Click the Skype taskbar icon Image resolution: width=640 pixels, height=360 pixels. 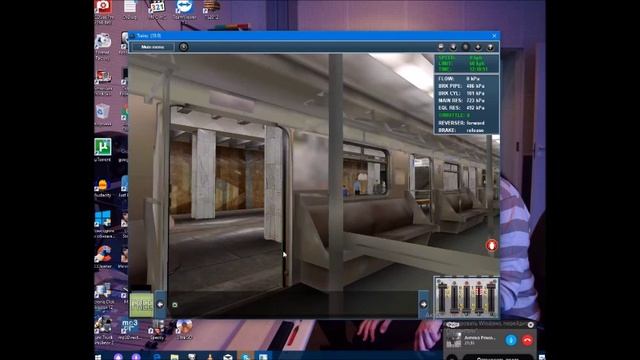(x=246, y=357)
